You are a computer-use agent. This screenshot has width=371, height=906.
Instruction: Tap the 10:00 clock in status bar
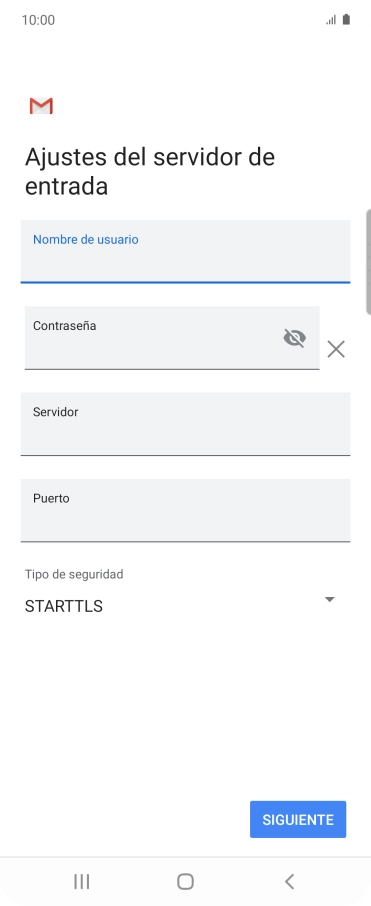click(38, 20)
